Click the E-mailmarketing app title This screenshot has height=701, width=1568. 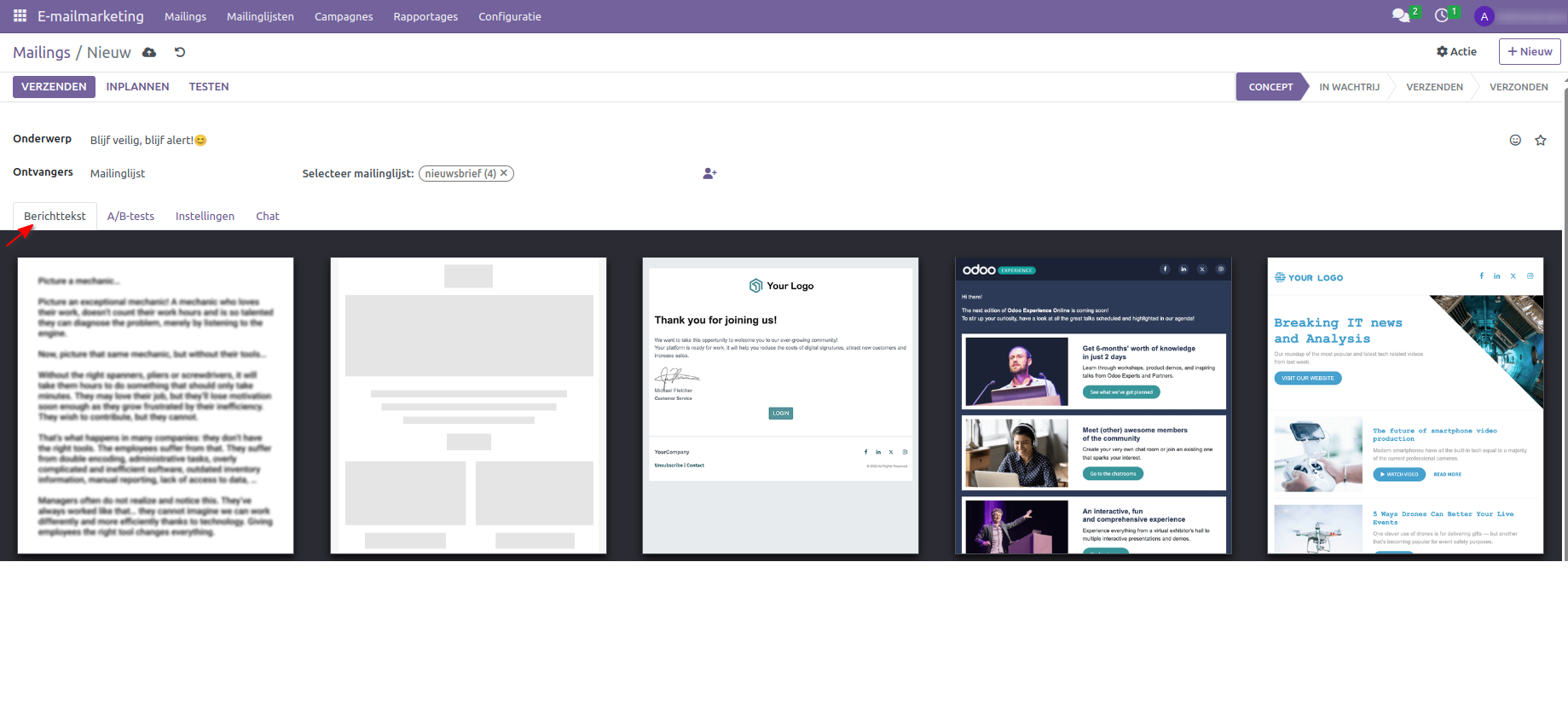coord(90,16)
